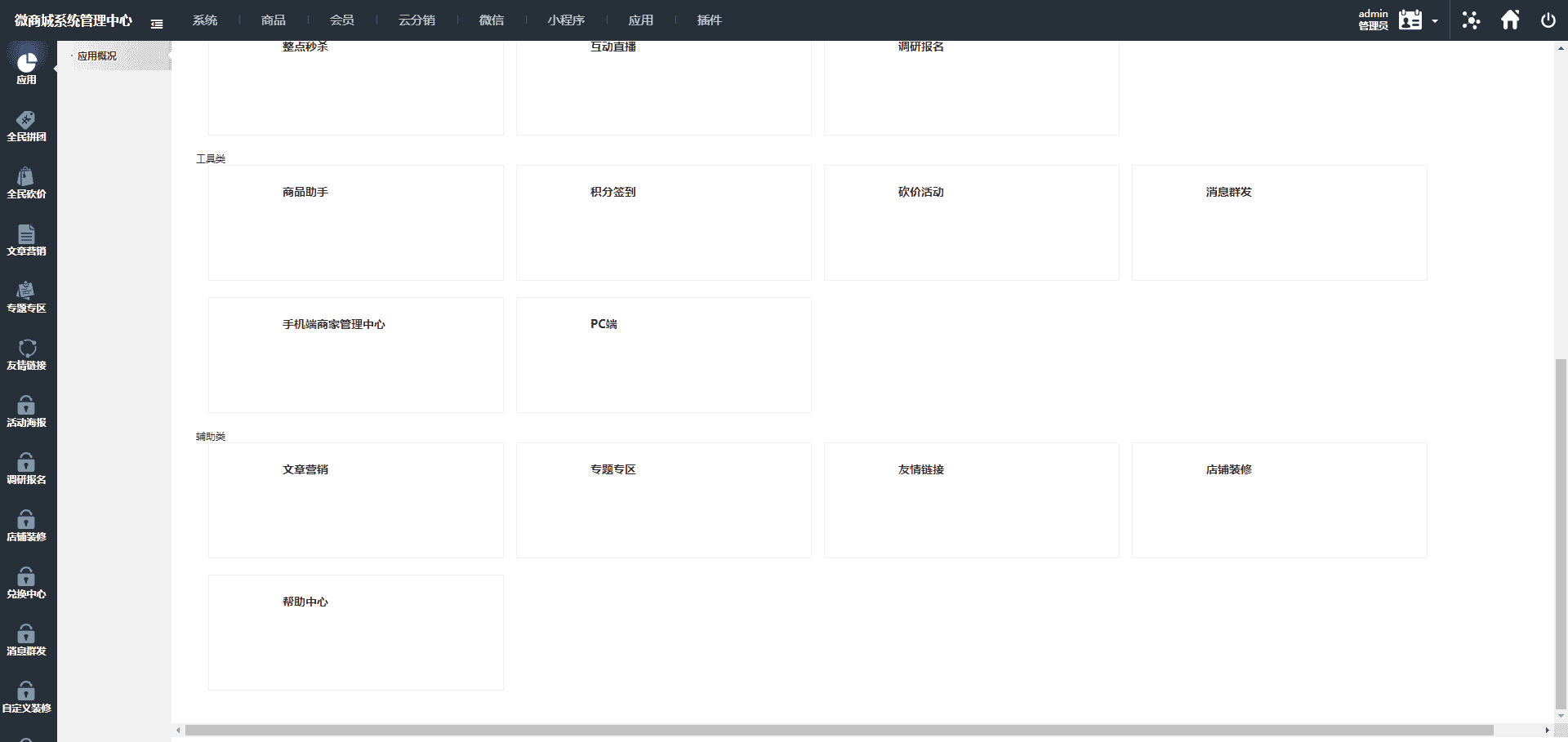Click the vertical scrollbar thumb

(x=1561, y=533)
